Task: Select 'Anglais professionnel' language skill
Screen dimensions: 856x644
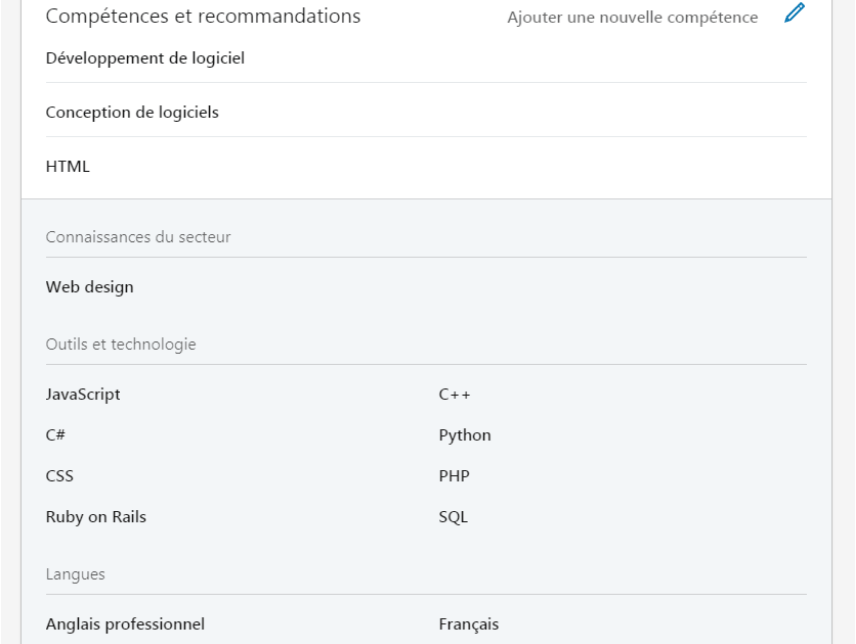Action: click(126, 624)
